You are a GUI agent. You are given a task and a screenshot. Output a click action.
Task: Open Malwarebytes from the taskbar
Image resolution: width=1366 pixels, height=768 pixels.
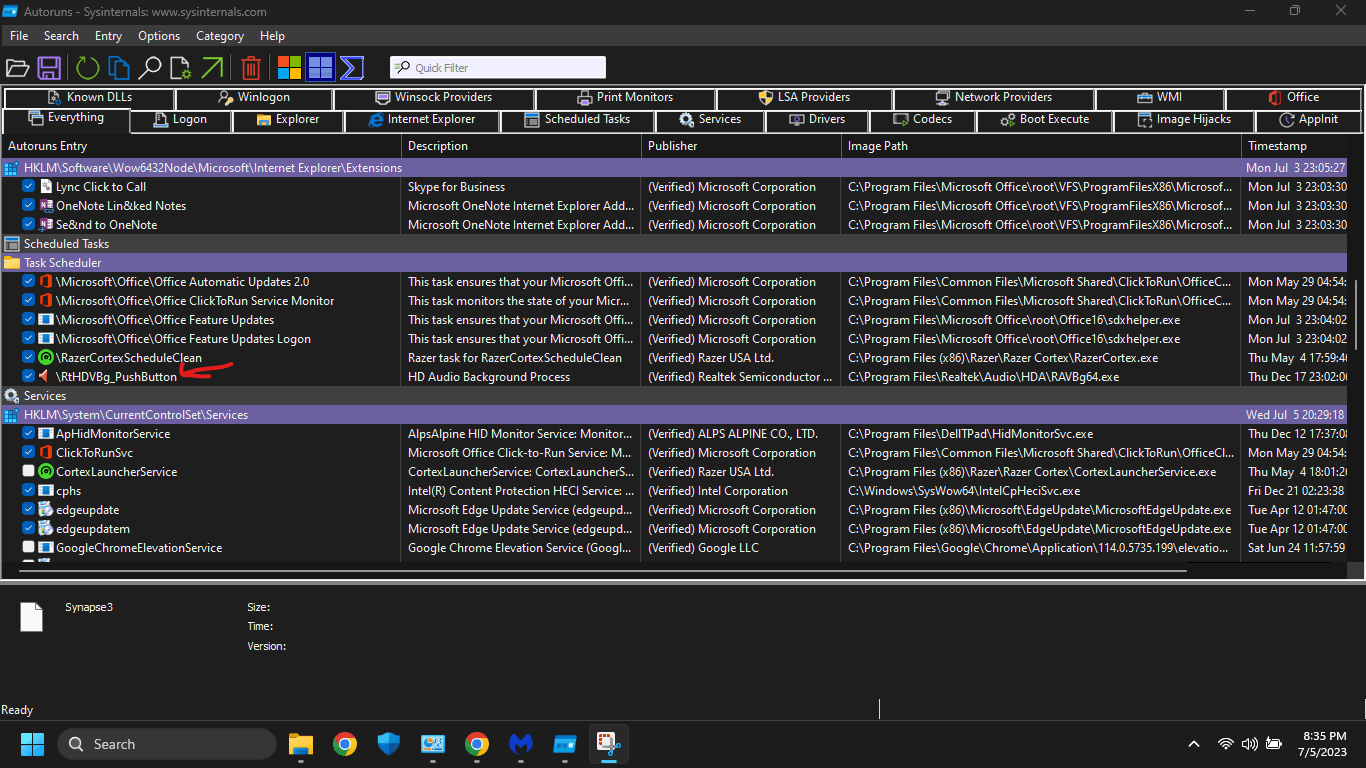521,744
